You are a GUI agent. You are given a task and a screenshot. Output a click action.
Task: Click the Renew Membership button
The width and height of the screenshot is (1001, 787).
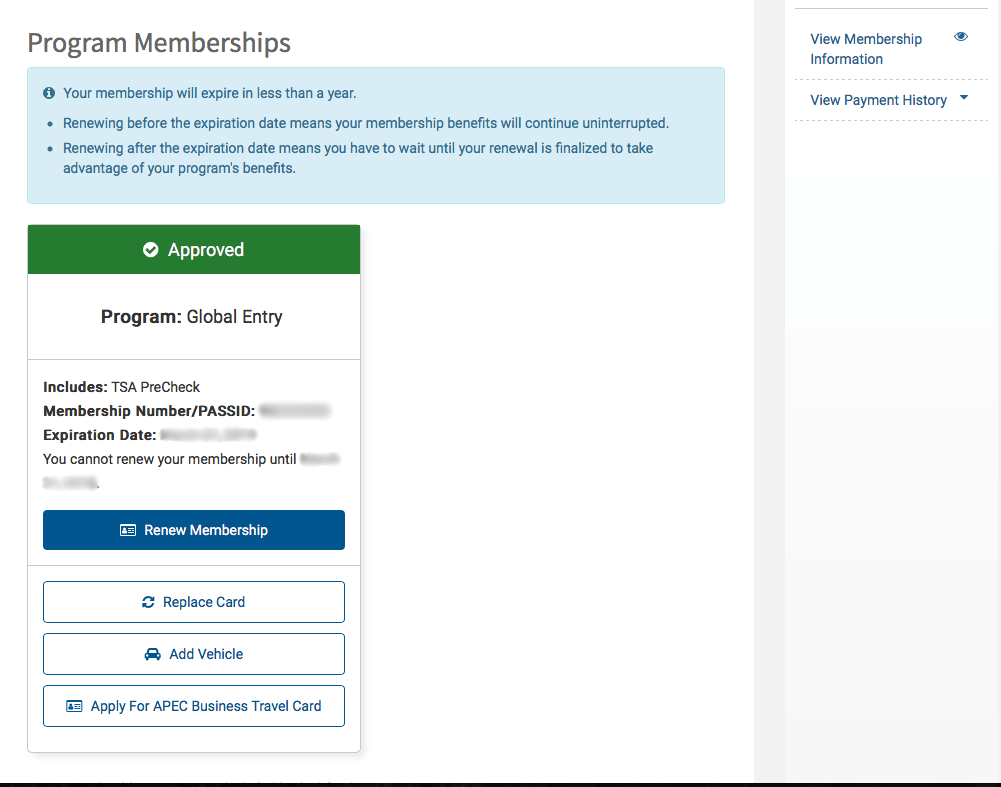coord(194,530)
